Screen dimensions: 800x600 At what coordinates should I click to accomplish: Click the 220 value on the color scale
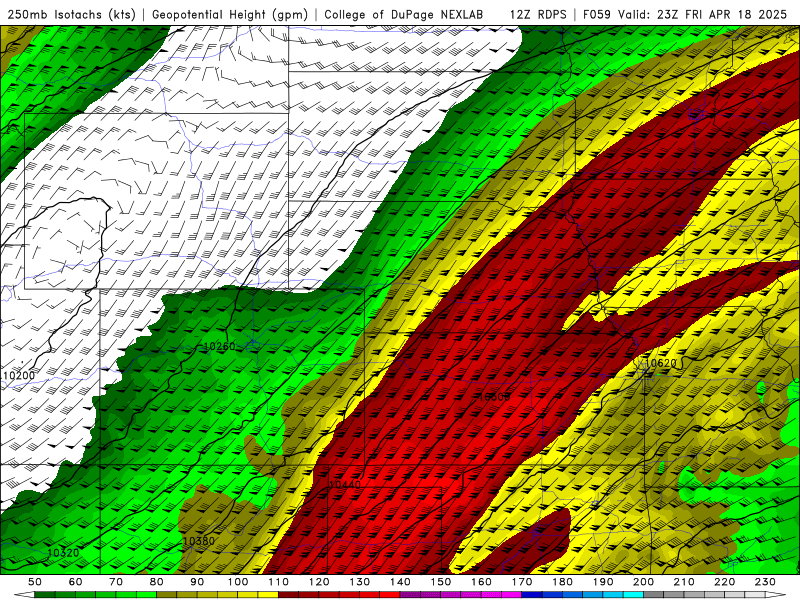(x=724, y=582)
